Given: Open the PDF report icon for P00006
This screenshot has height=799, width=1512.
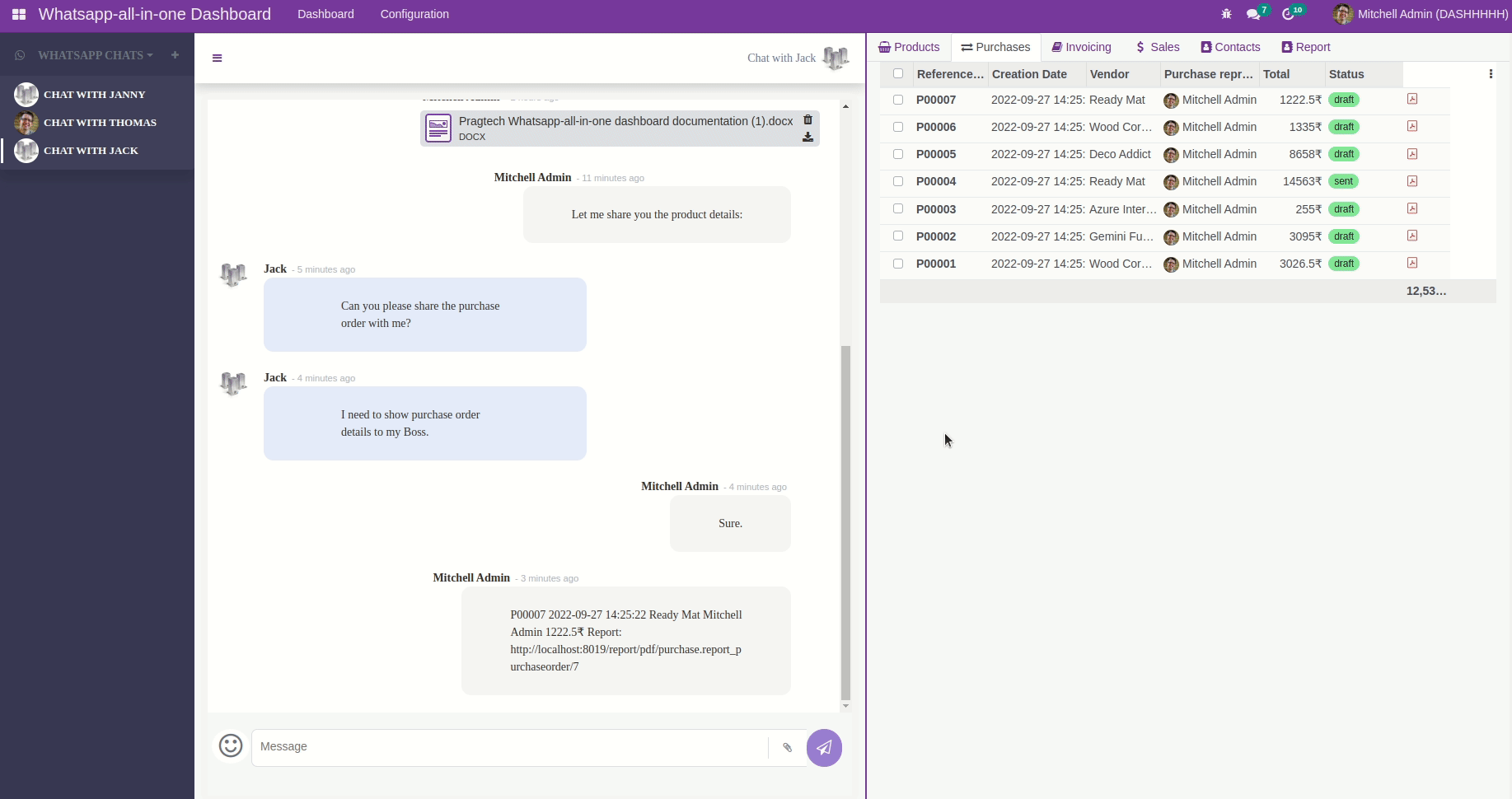Looking at the screenshot, I should pos(1412,126).
